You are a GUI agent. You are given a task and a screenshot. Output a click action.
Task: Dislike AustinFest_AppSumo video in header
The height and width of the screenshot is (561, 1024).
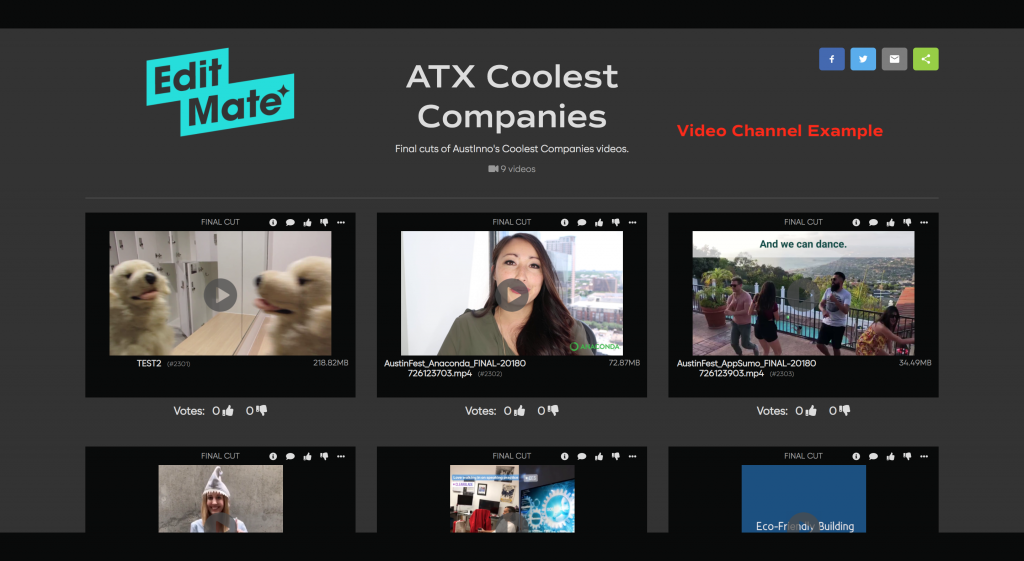(907, 222)
